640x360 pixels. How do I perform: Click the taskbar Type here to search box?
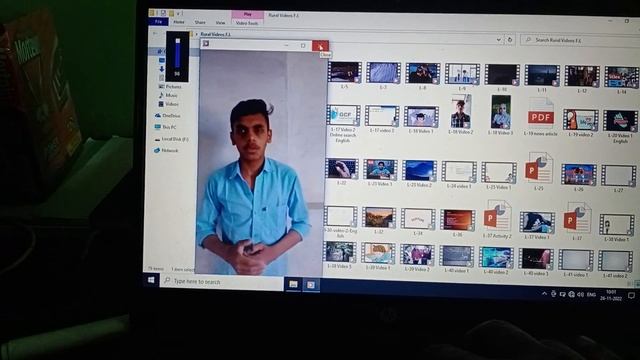221,282
